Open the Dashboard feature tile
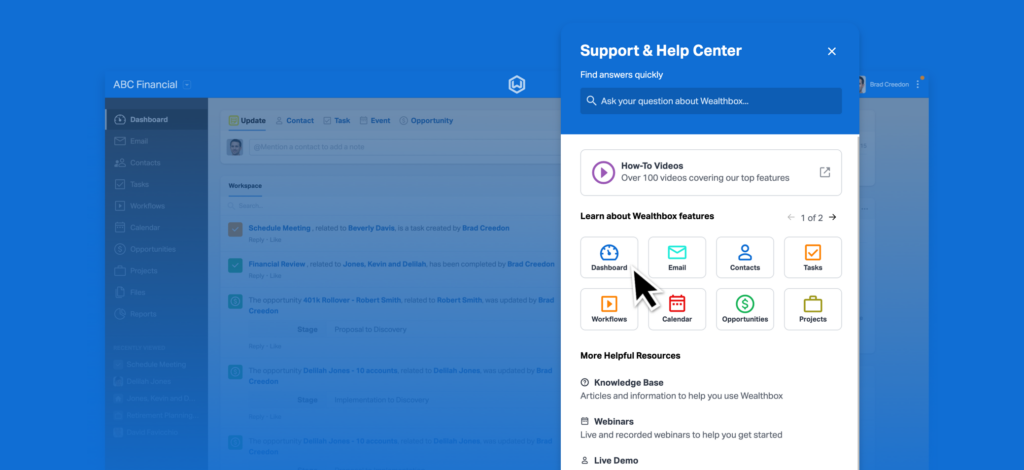Screen dimensions: 1024x470 609,257
